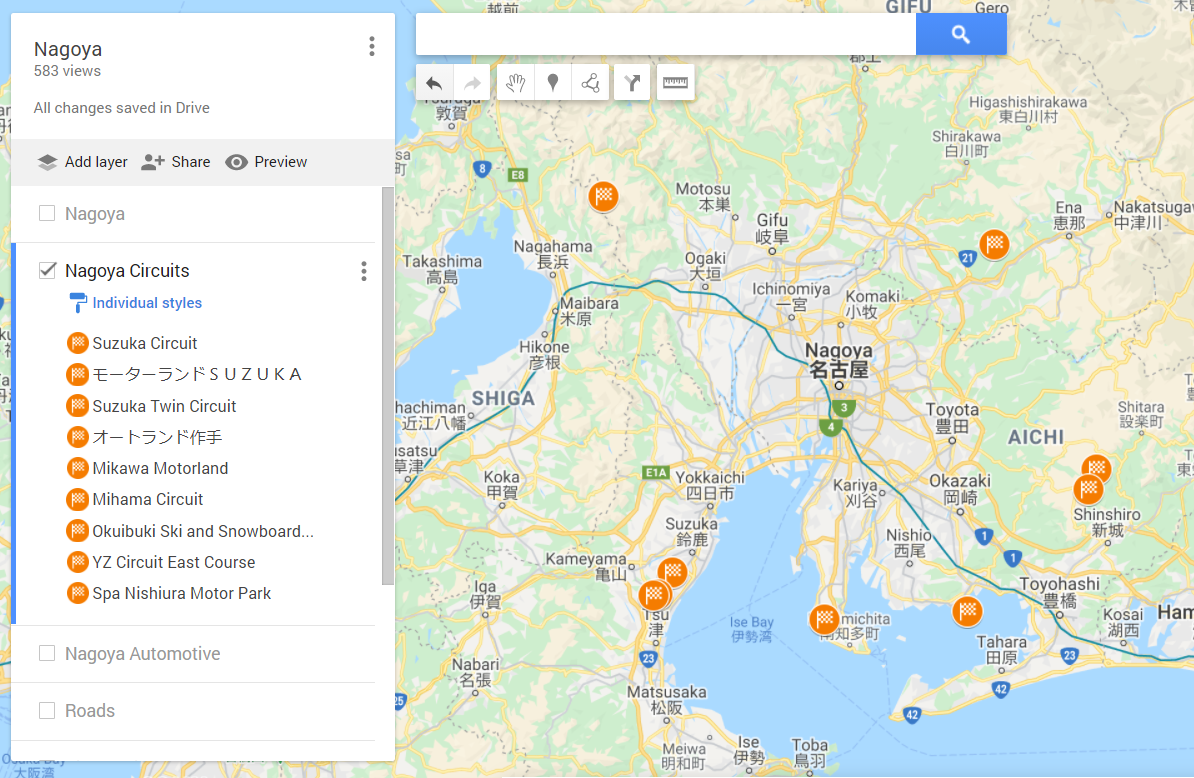Open the map options three-dot menu

[371, 46]
